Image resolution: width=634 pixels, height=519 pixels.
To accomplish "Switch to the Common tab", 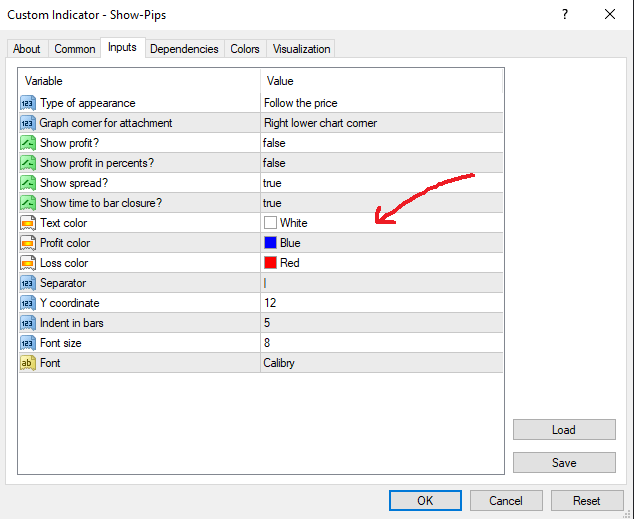I will [75, 49].
